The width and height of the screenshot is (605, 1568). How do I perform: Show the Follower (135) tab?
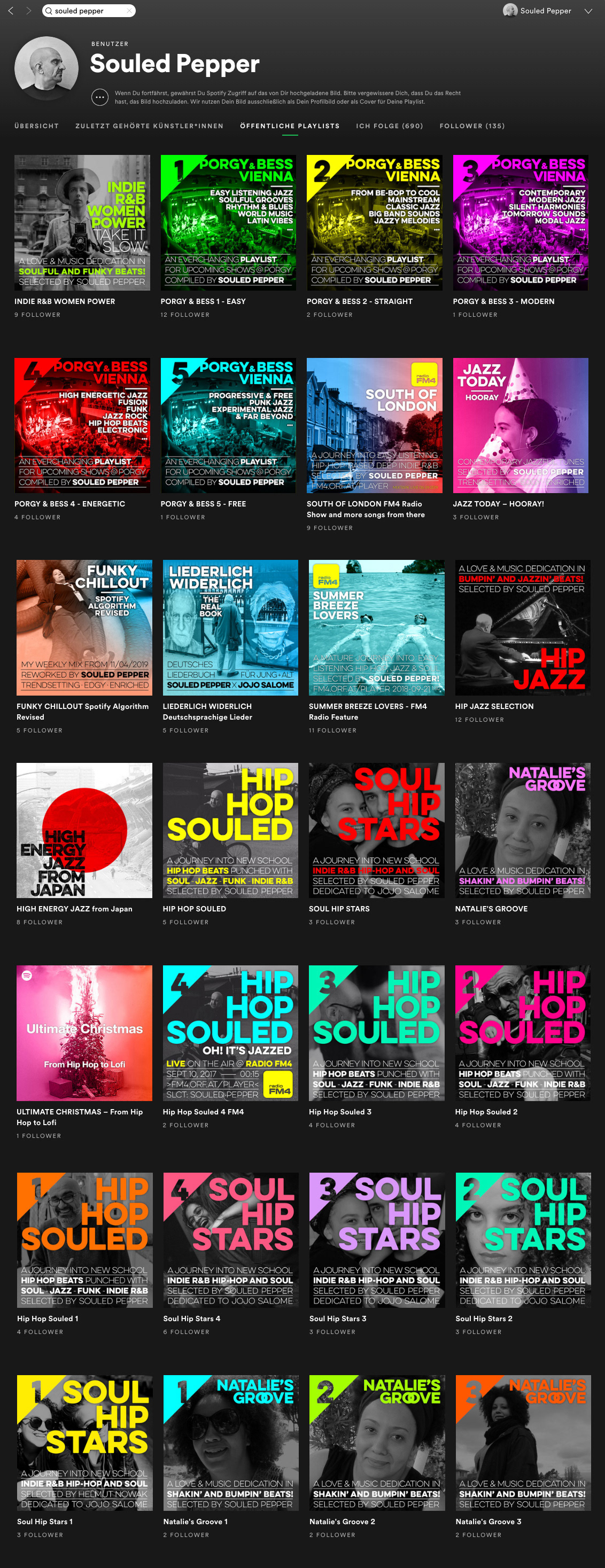coord(472,126)
